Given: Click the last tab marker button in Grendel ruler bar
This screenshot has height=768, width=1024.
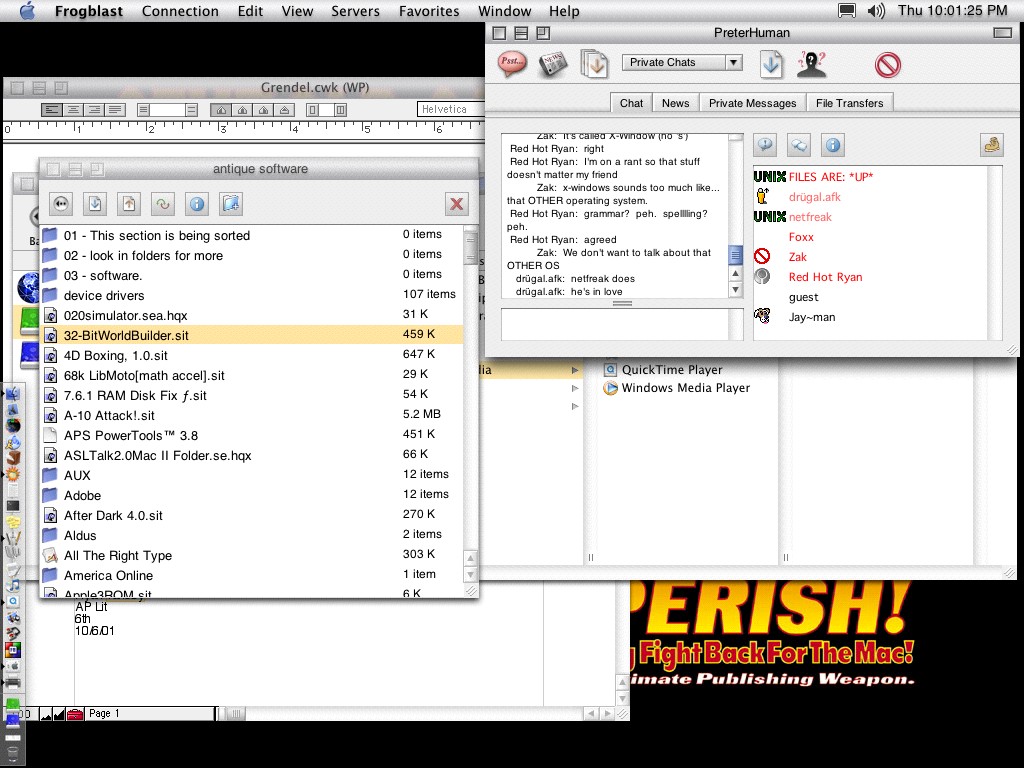Looking at the screenshot, I should coord(284,110).
